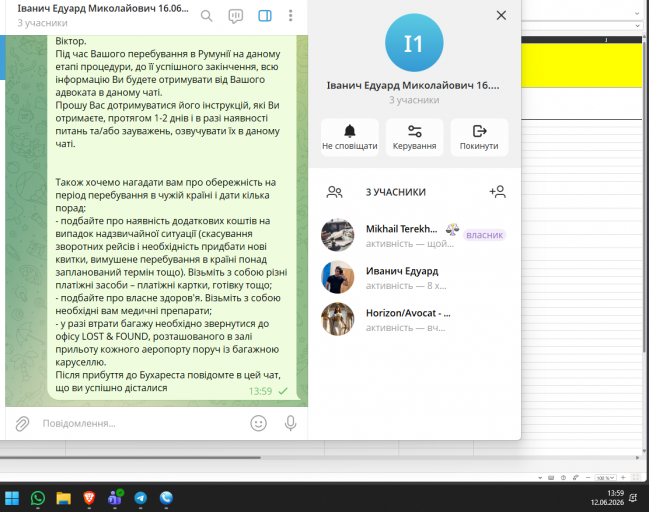
Task: Expand the second dropdown arrow in spreadsheet
Action: pyautogui.click(x=637, y=26)
